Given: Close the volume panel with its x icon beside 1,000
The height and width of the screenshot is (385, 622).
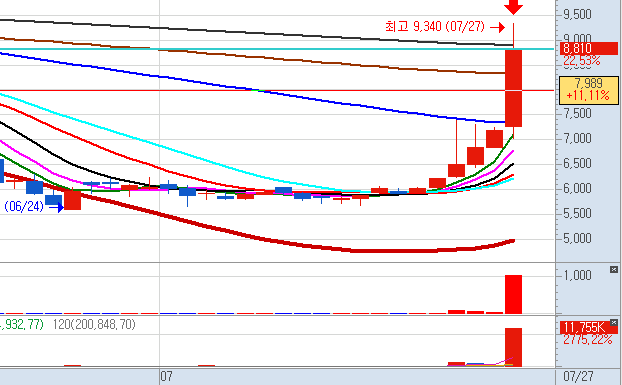Looking at the screenshot, I should 614,270.
